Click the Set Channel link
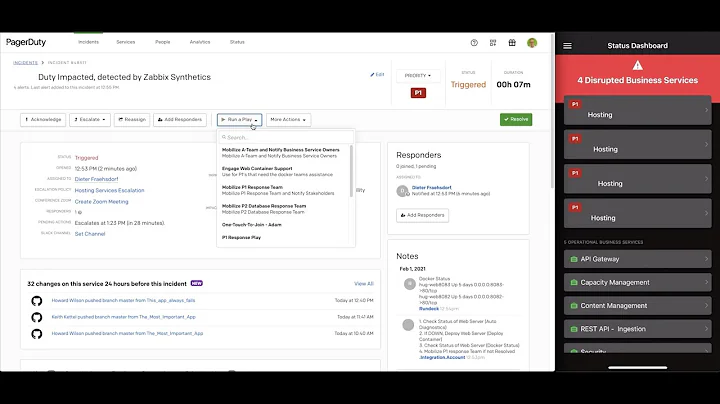720x404 pixels. [x=90, y=234]
